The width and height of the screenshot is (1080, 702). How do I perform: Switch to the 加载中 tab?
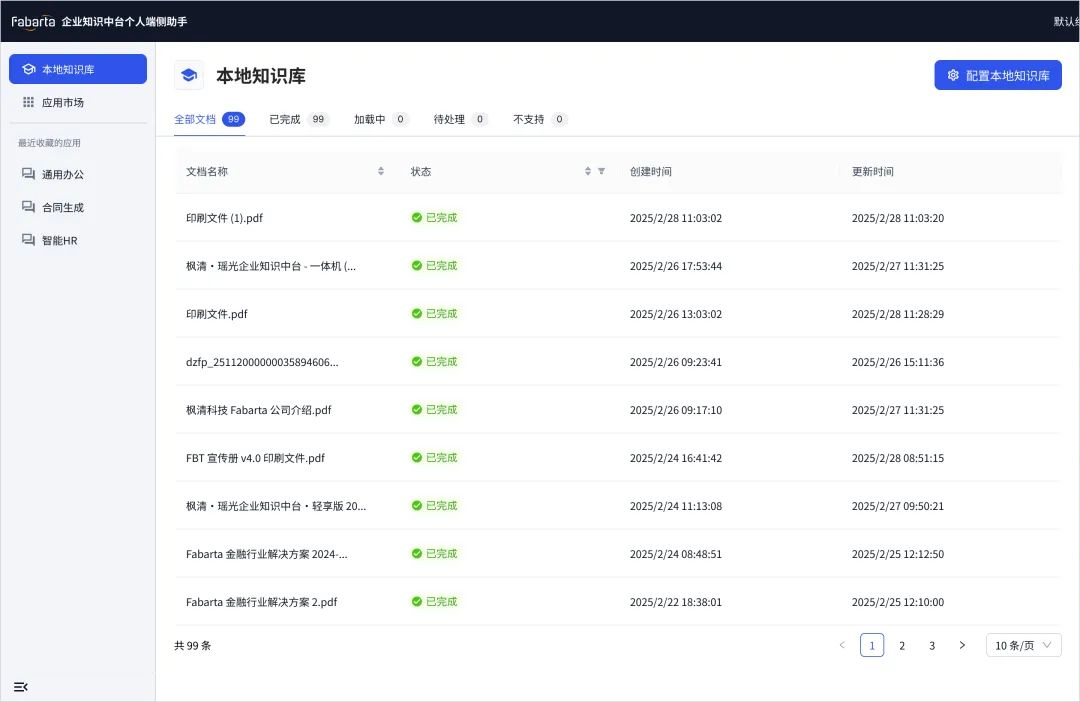coord(381,119)
